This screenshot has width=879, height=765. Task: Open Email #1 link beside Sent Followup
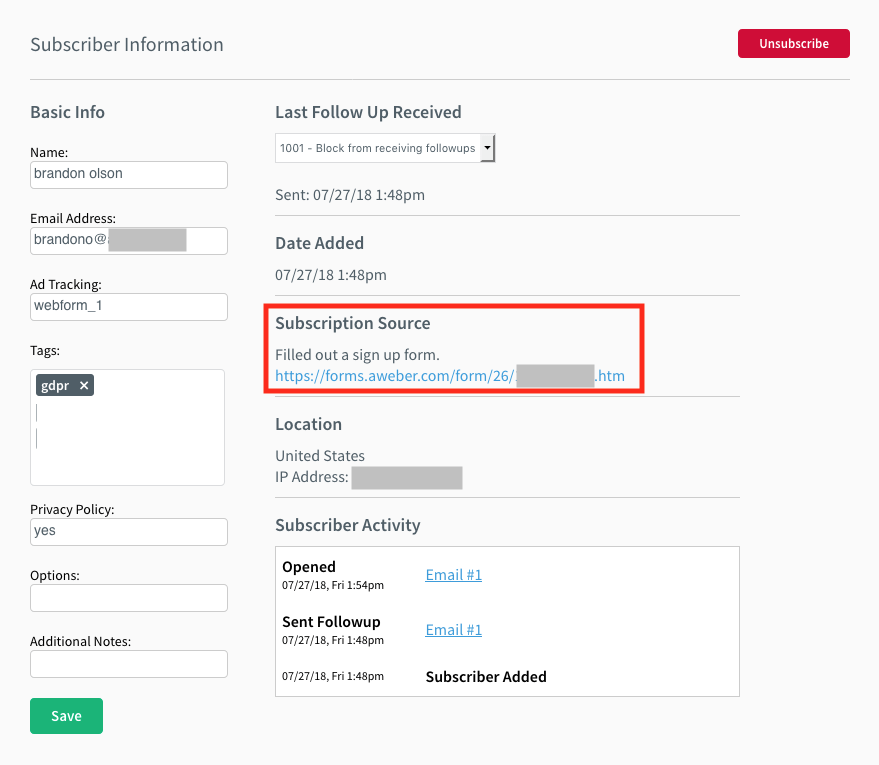(453, 629)
